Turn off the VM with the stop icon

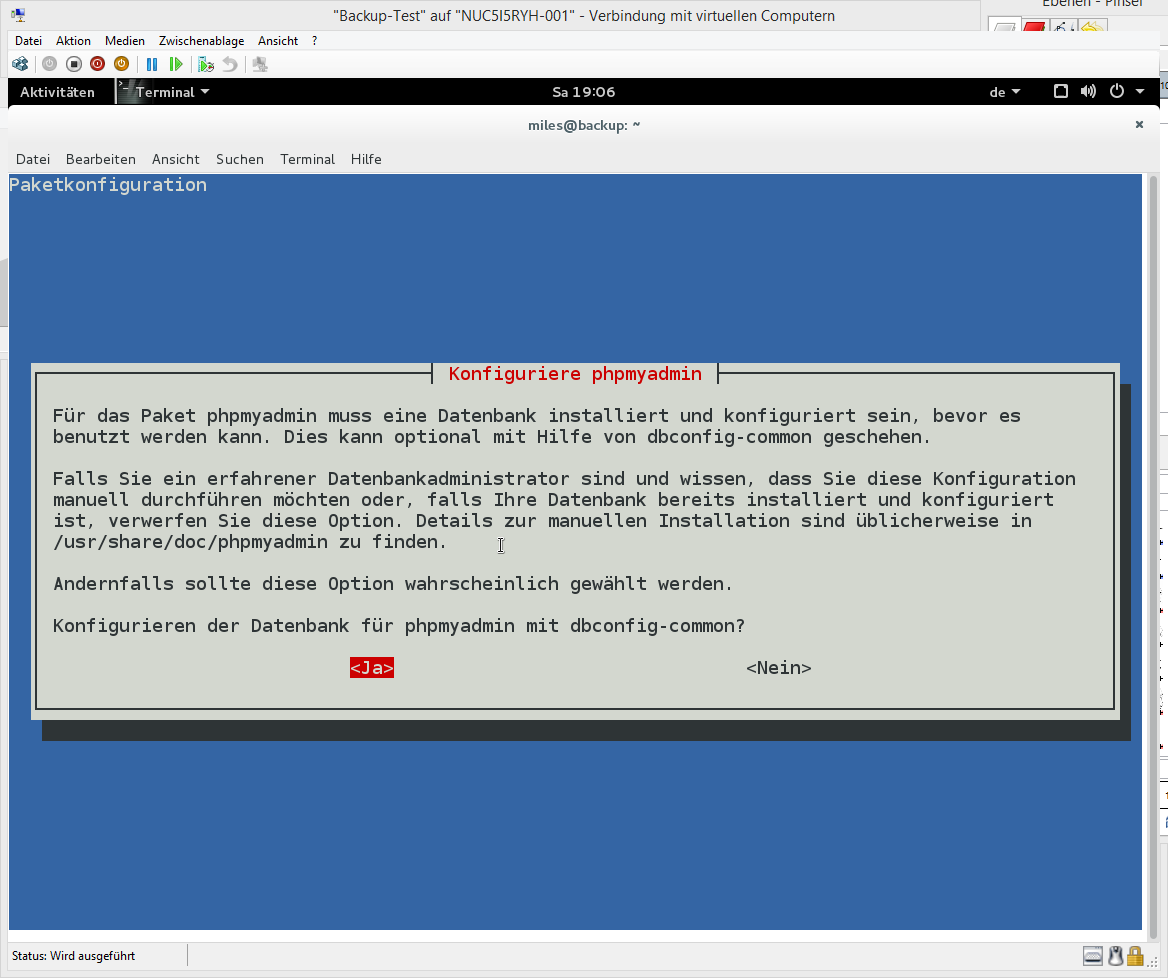click(x=74, y=64)
